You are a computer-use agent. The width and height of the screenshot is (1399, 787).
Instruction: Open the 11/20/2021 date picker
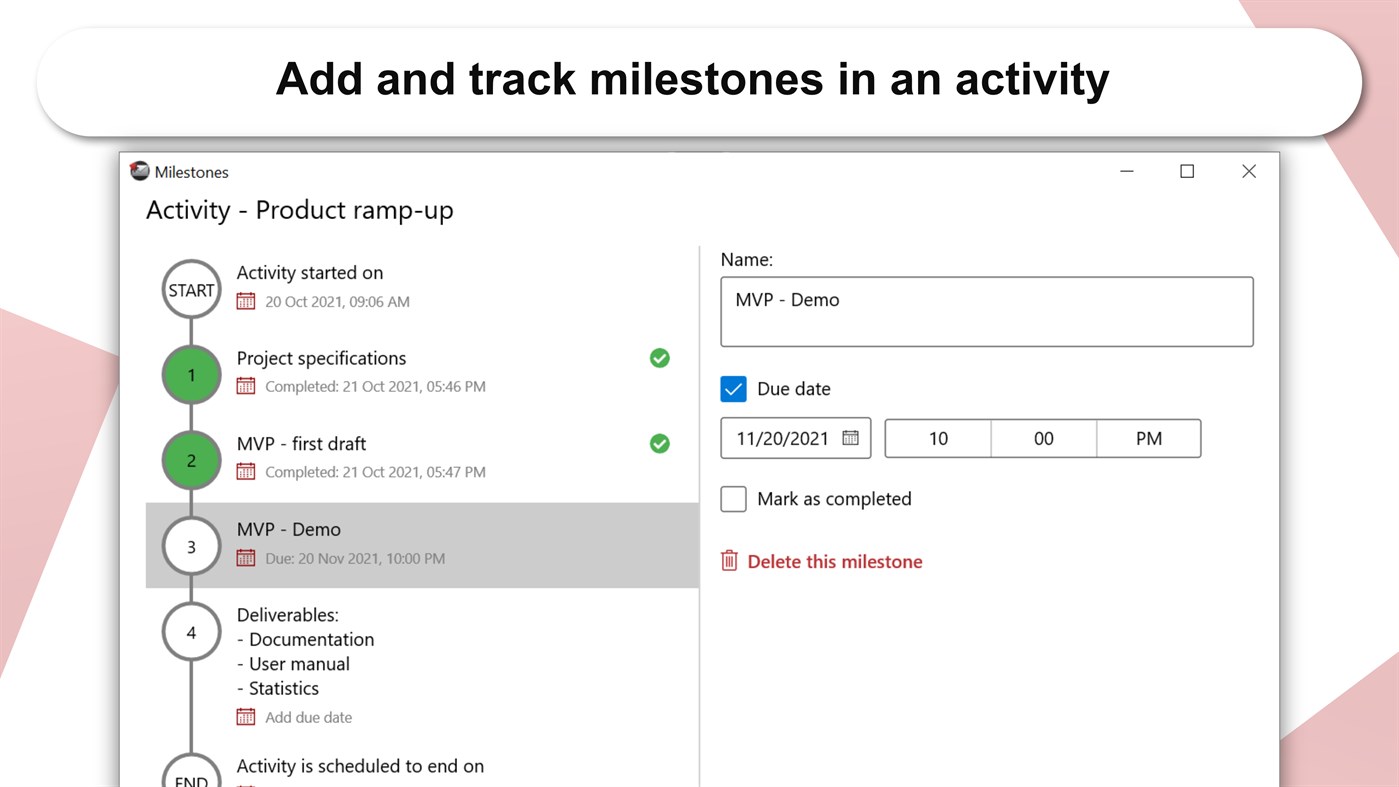[783, 438]
